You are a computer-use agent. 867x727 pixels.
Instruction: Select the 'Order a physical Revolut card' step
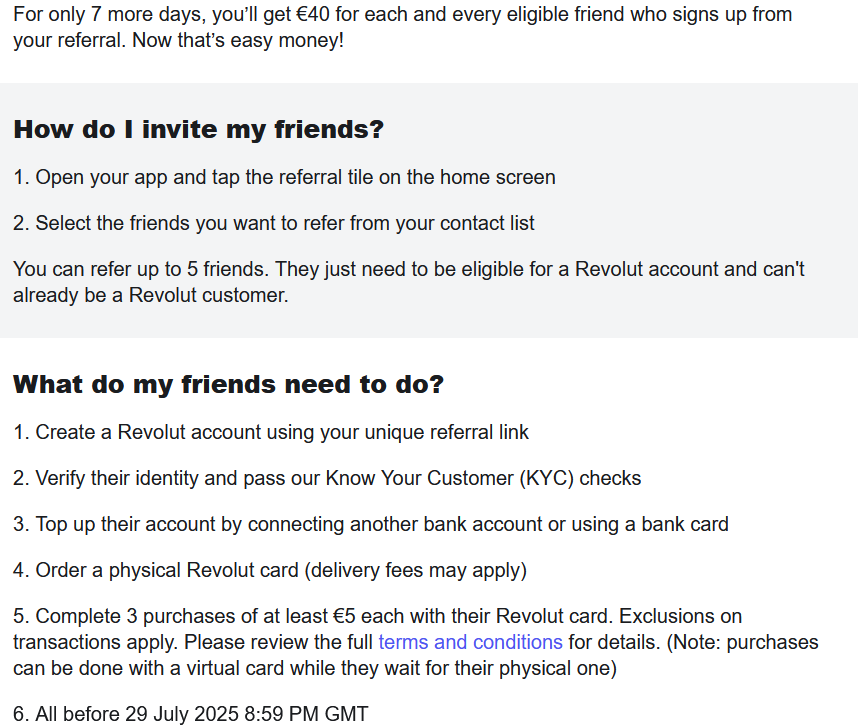click(x=270, y=570)
